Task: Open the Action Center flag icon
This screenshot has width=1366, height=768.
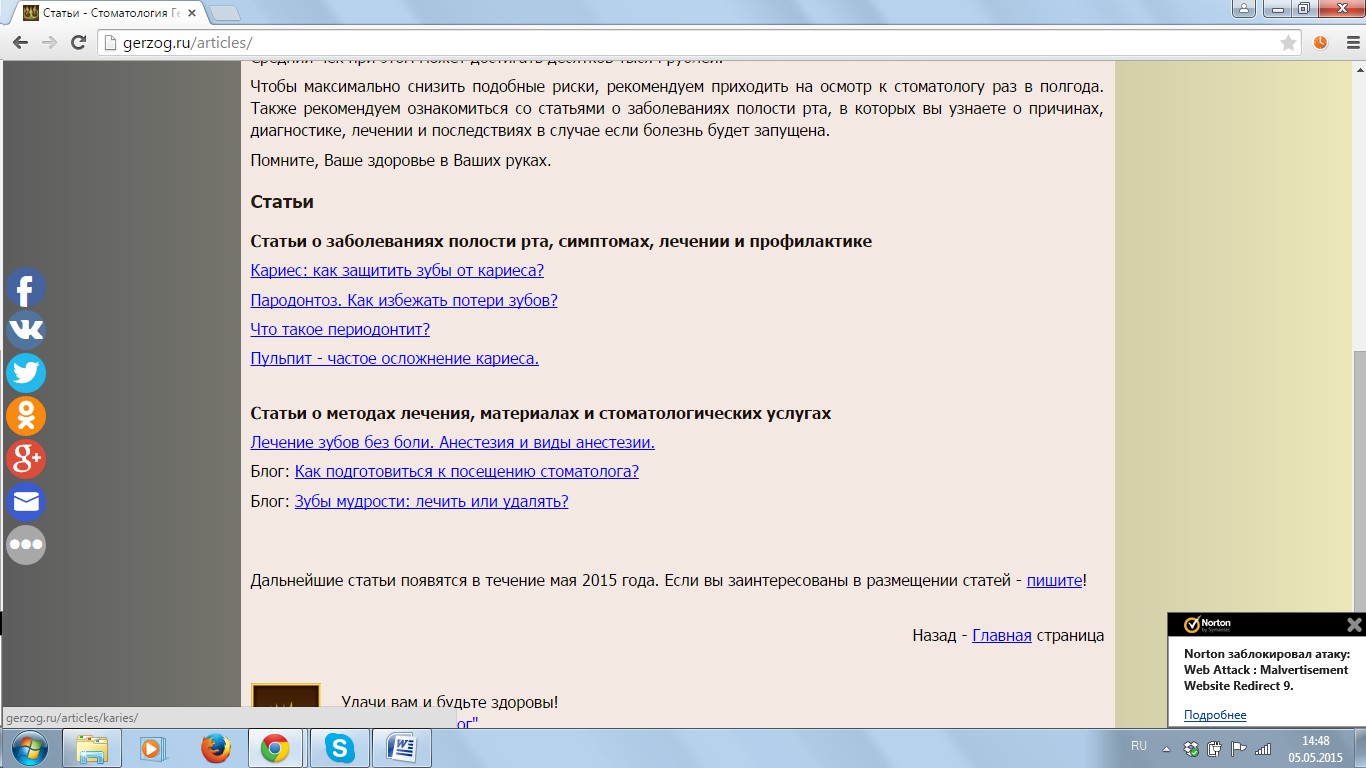Action: click(1239, 748)
